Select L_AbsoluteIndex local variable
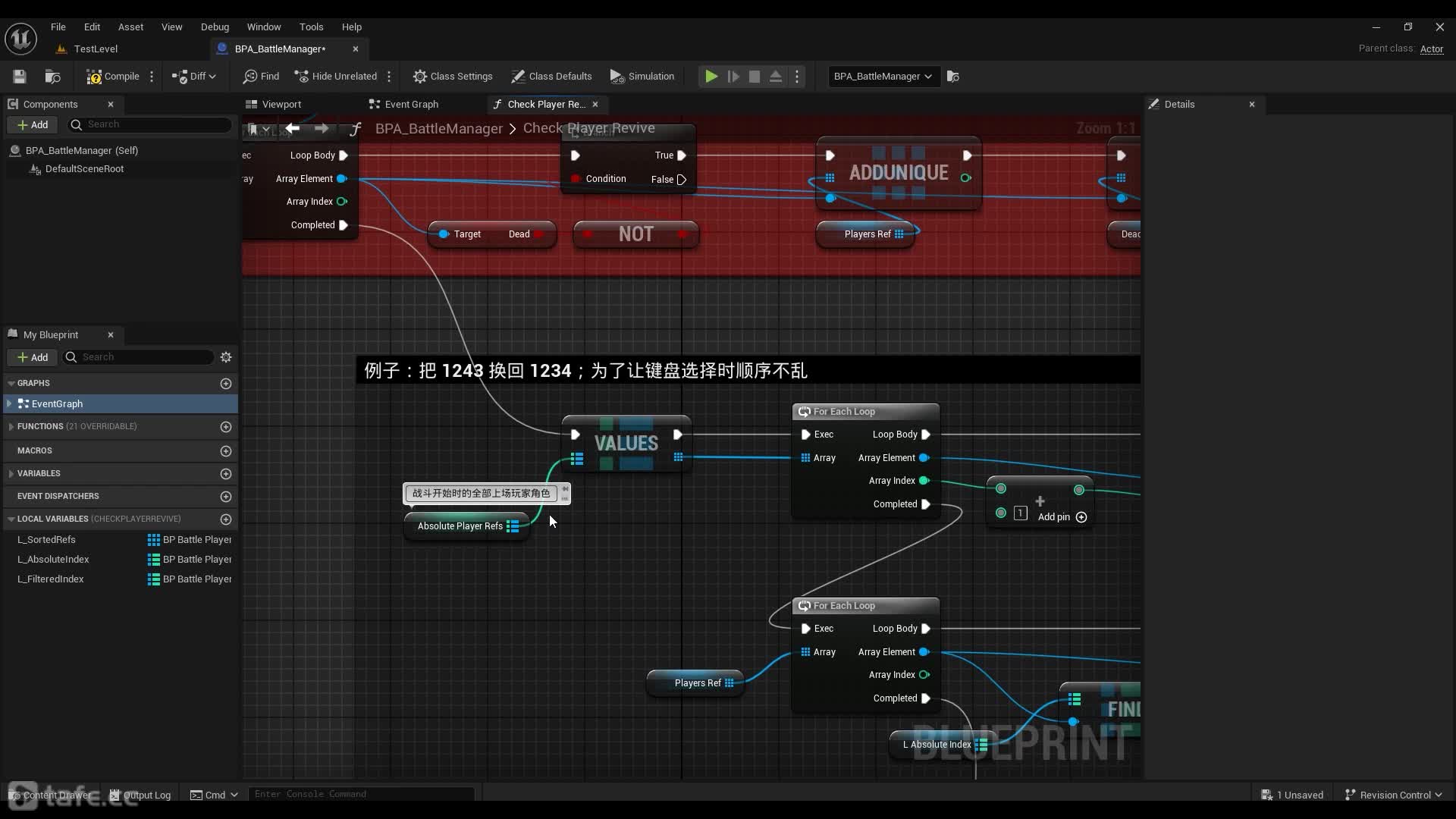Image resolution: width=1456 pixels, height=819 pixels. pos(53,559)
